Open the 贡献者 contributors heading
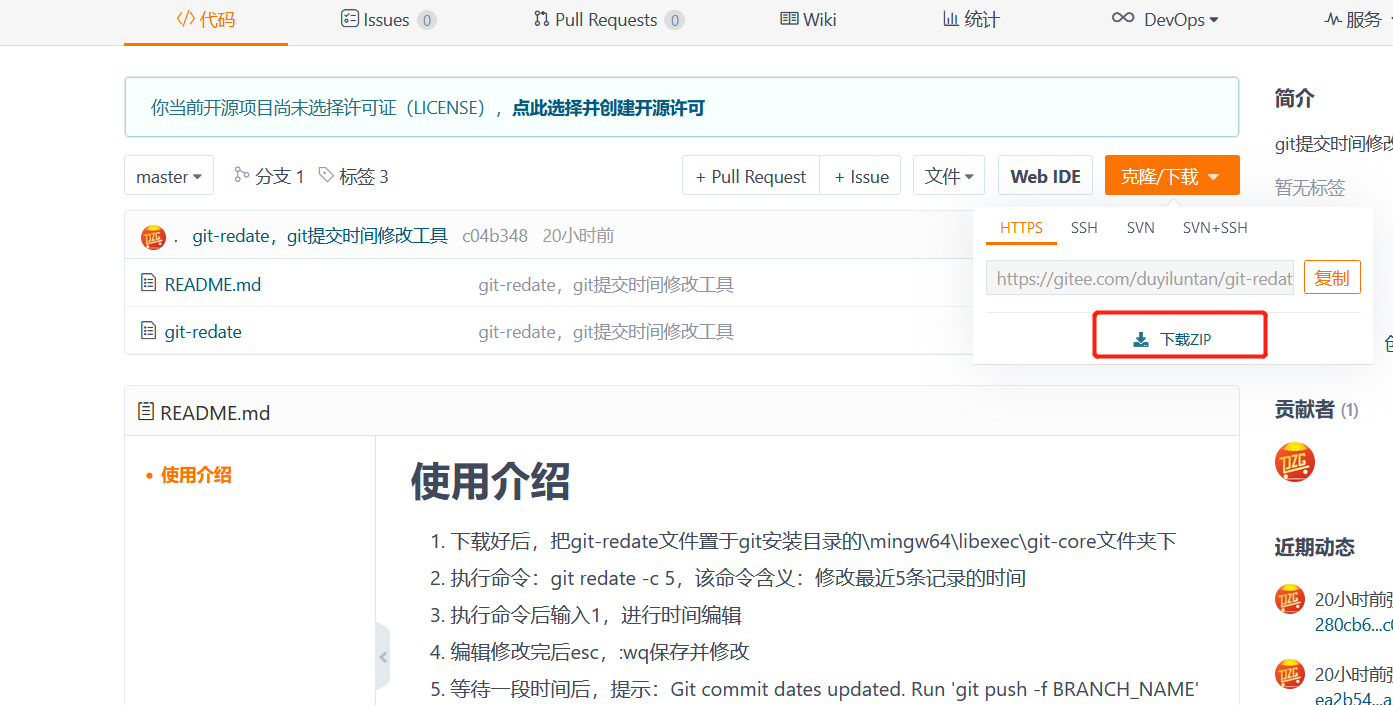This screenshot has height=705, width=1393. point(1304,409)
